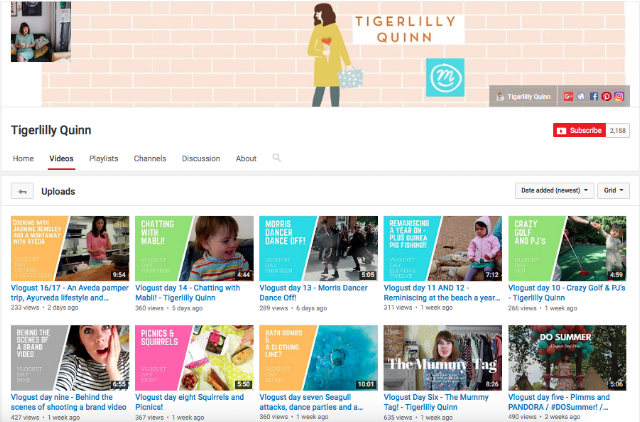
Task: Open the Grid view dropdown
Action: coord(613,191)
